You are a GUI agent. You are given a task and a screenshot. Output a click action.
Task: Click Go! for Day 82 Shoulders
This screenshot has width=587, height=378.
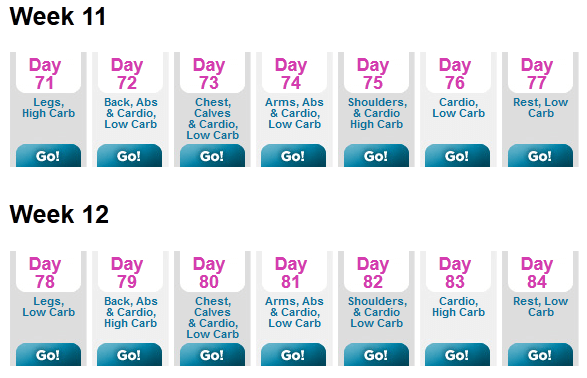coord(376,355)
